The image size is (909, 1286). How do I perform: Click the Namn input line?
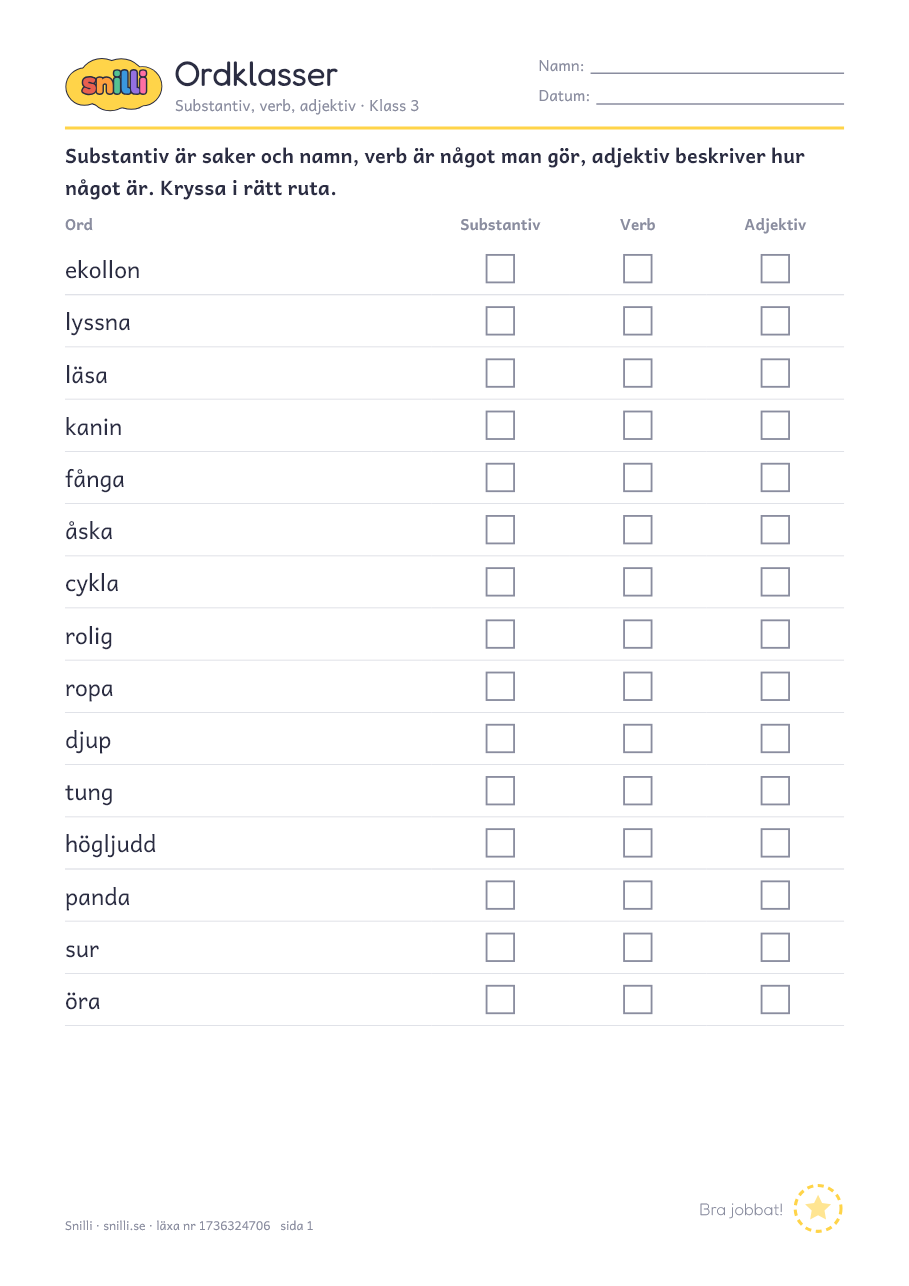tap(717, 72)
